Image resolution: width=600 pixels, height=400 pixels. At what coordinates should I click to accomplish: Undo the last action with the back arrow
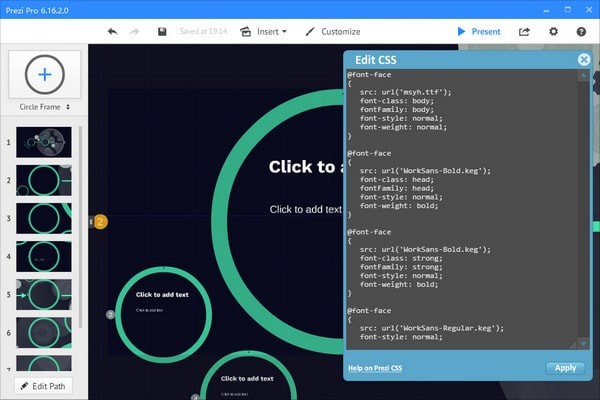[x=112, y=31]
